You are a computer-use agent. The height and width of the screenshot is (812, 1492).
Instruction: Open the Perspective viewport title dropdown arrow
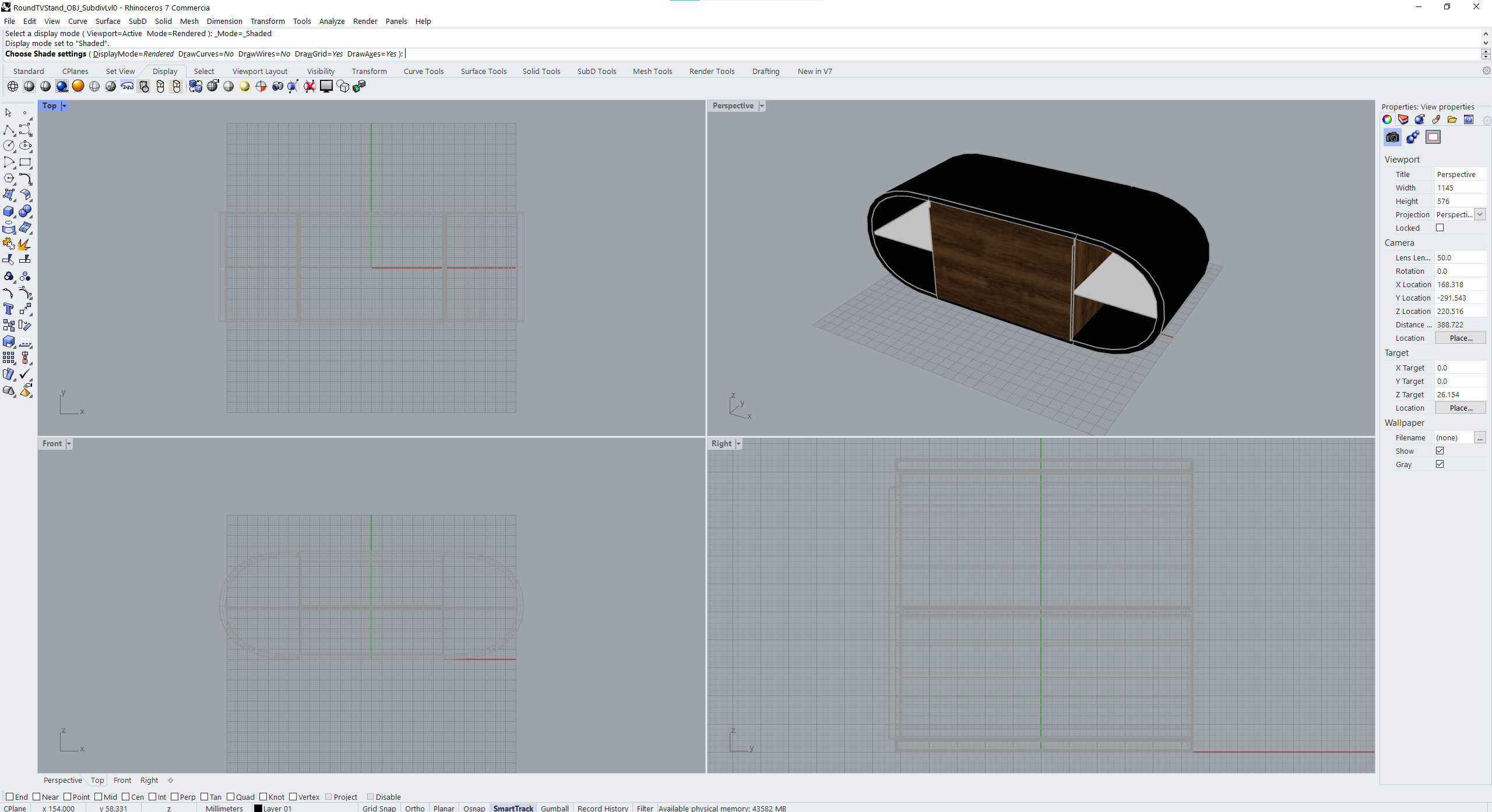(x=762, y=106)
